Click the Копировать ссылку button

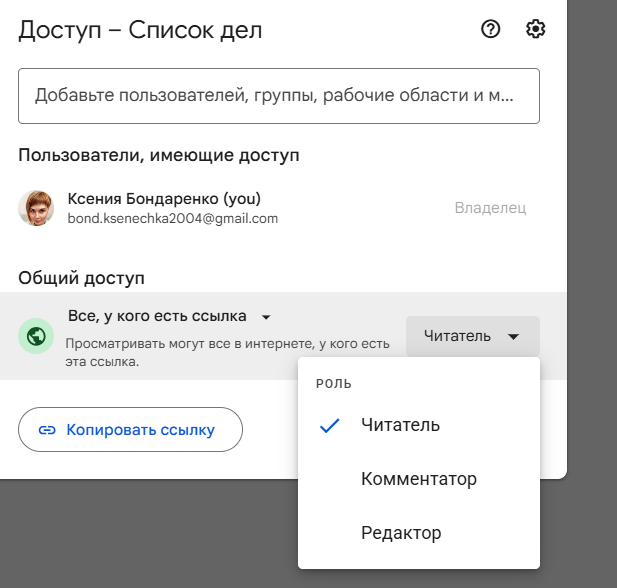point(130,430)
